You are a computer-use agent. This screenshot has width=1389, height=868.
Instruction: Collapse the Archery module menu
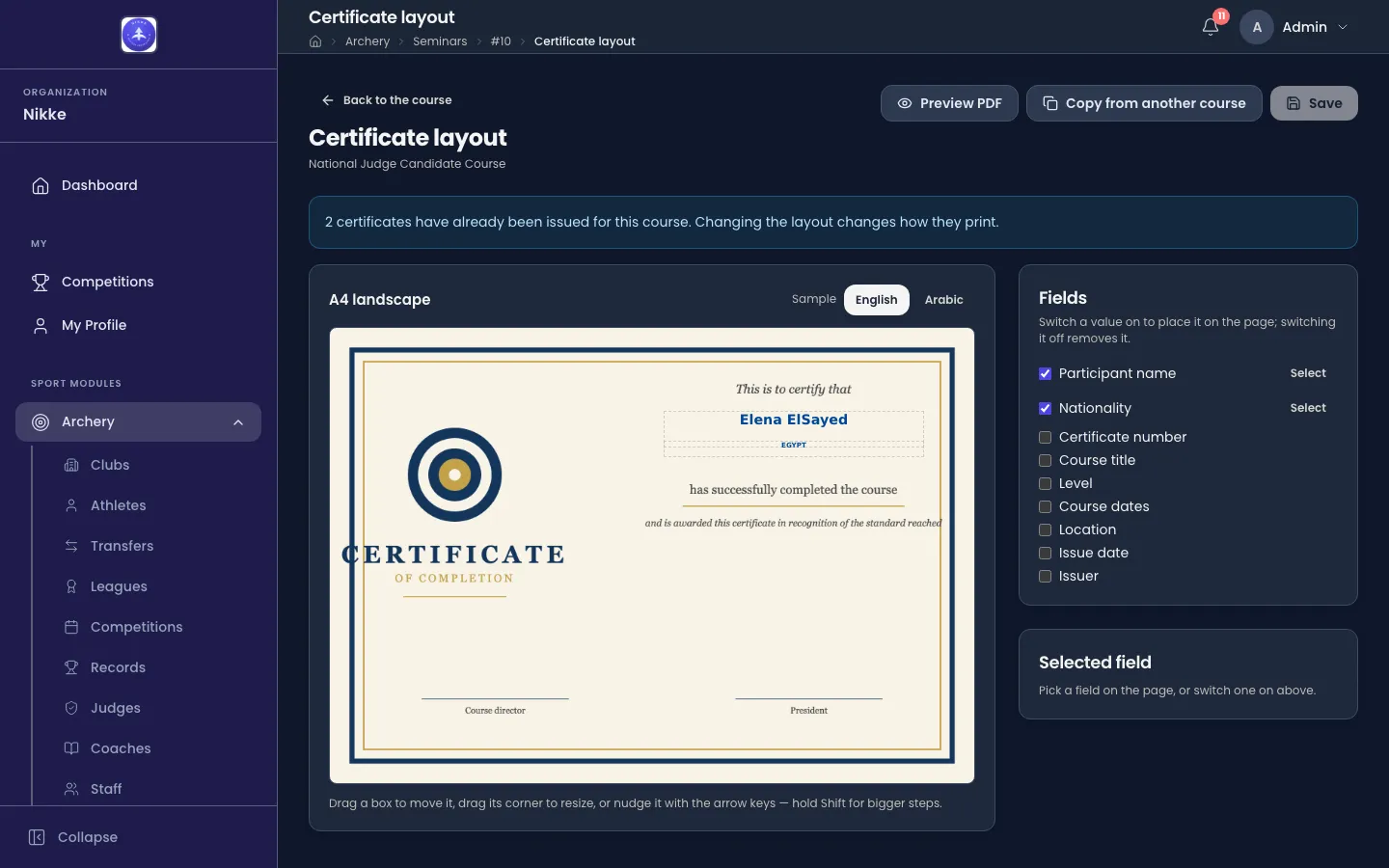coord(138,421)
